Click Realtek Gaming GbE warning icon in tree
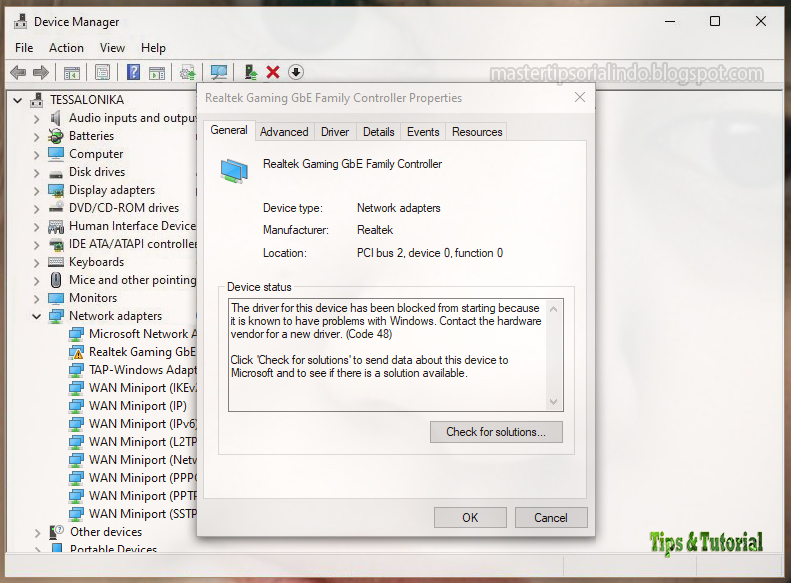Screen dimensions: 791x583 [76, 352]
